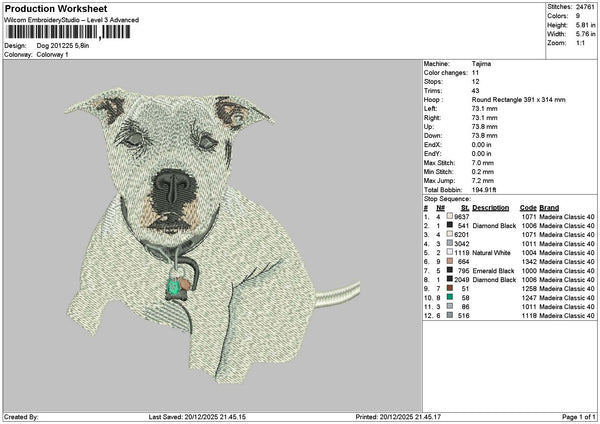The height and width of the screenshot is (424, 600).
Task: Click the "St." column header
Action: pos(465,208)
